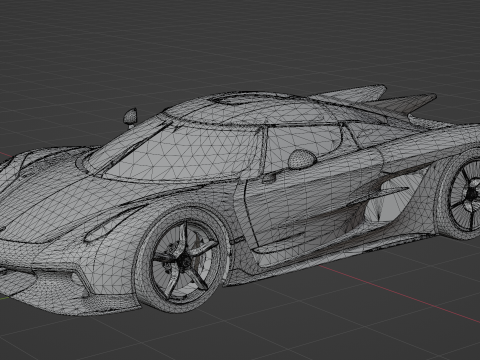
Task: Select the car's front wheel rim
Action: (x=184, y=261)
